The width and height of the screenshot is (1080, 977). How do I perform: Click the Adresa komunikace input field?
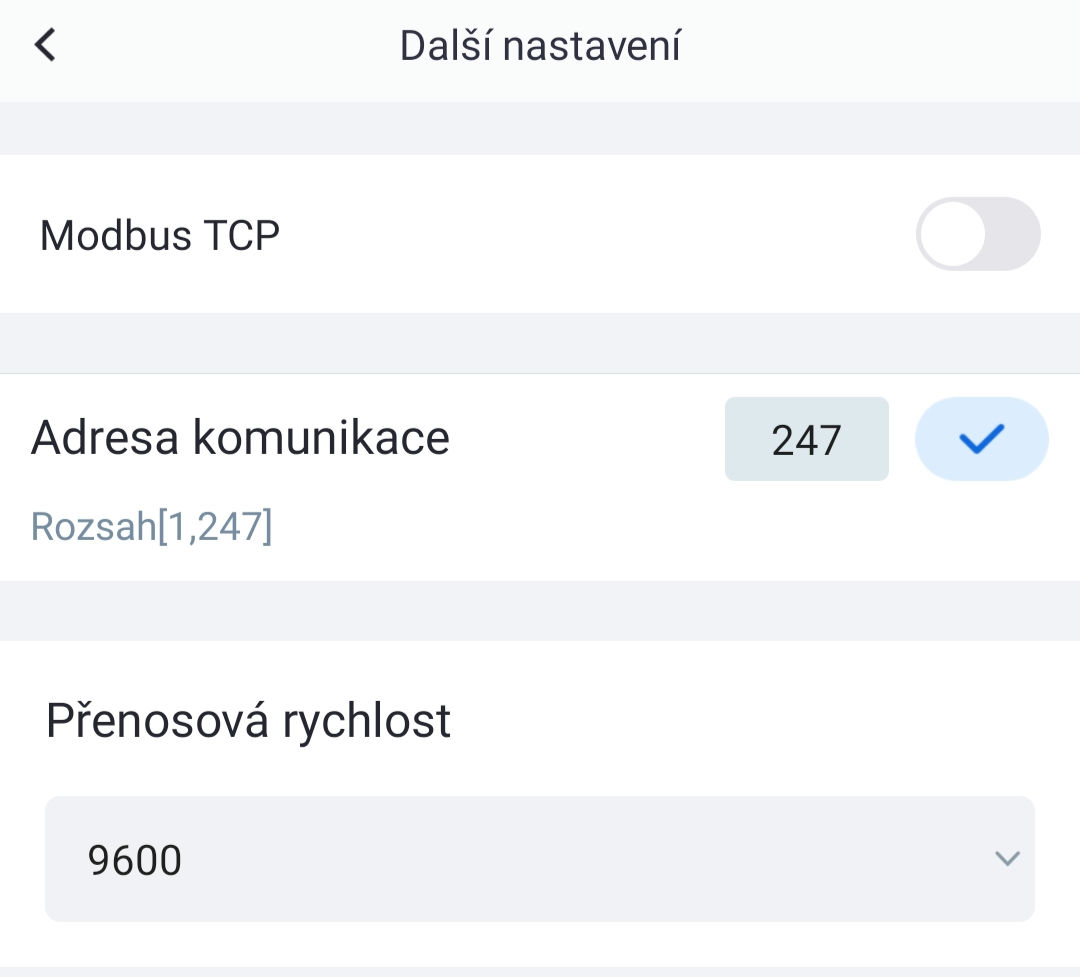tap(806, 439)
